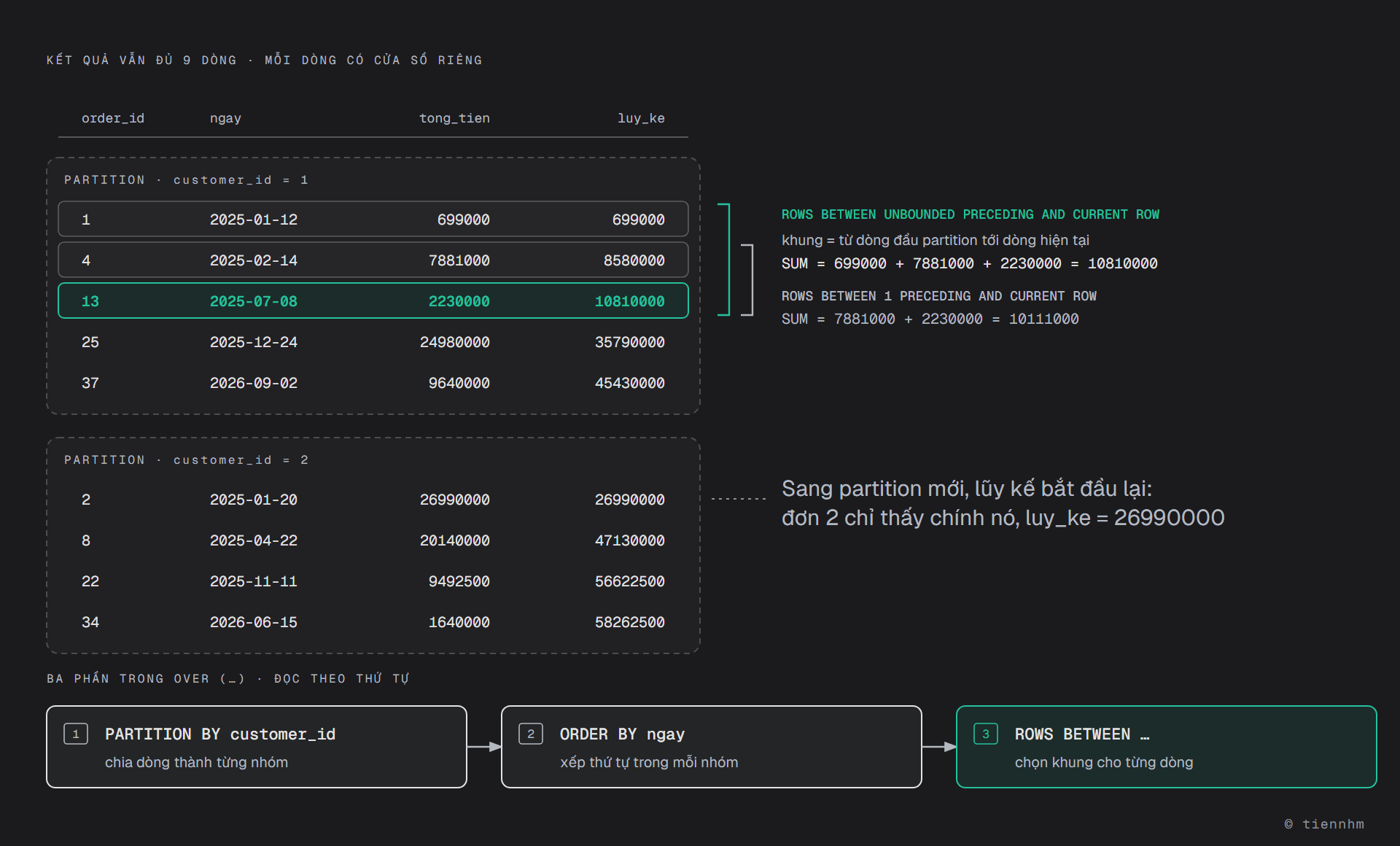Image resolution: width=1400 pixels, height=846 pixels.
Task: Click the tiennhm copyright credit
Action: 1324,823
